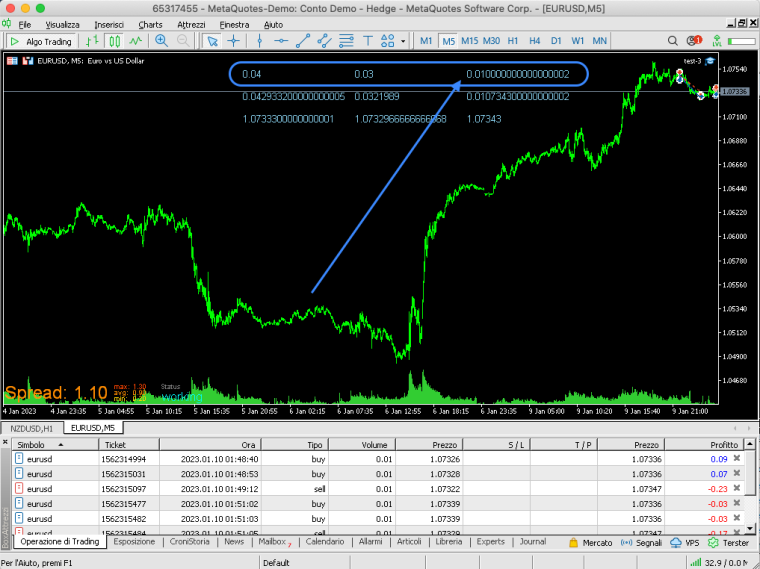Screen dimensions: 760x569
Task: Sort by the Volume column header
Action: (x=362, y=444)
